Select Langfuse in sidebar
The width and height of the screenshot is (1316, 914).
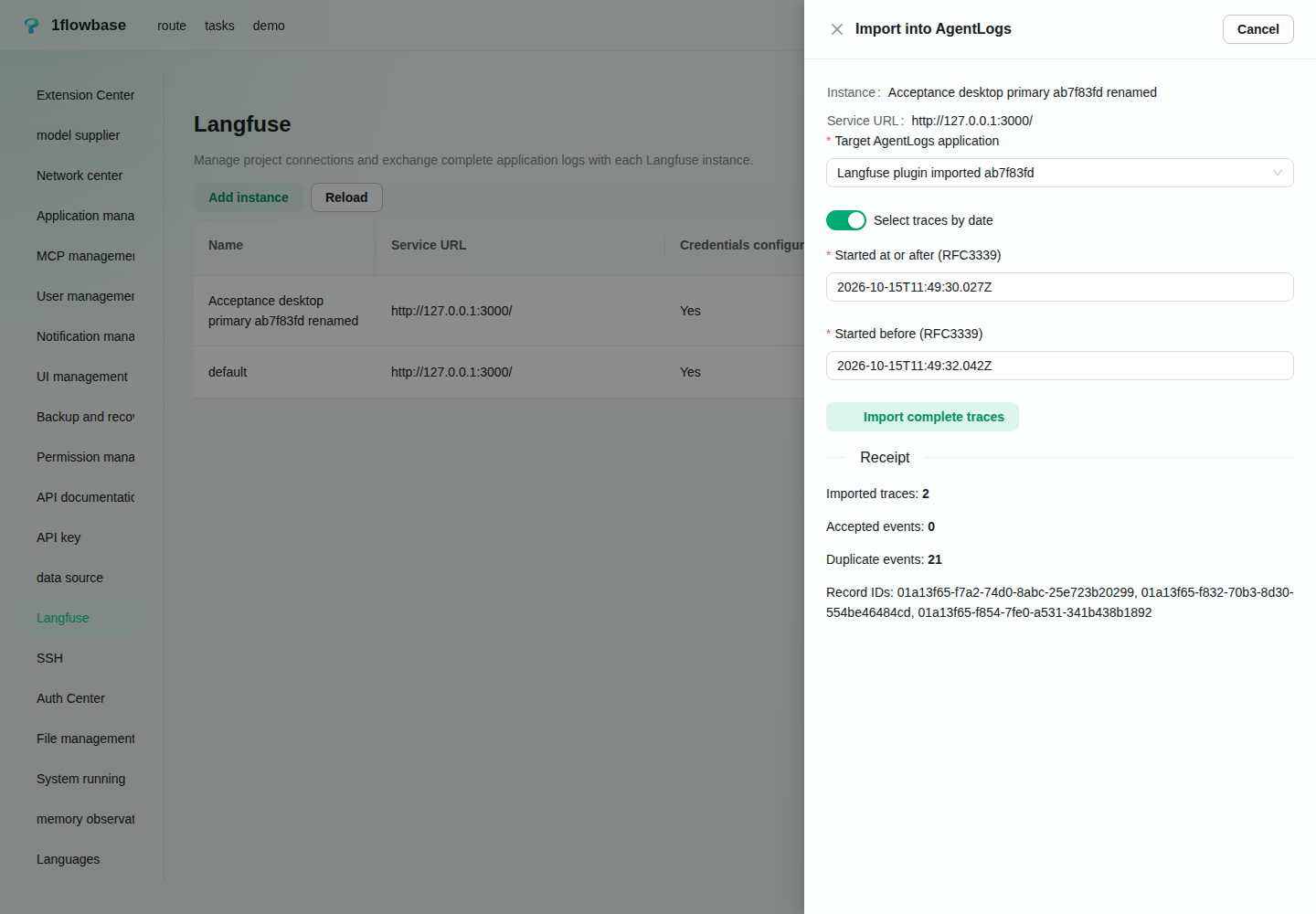(82, 618)
